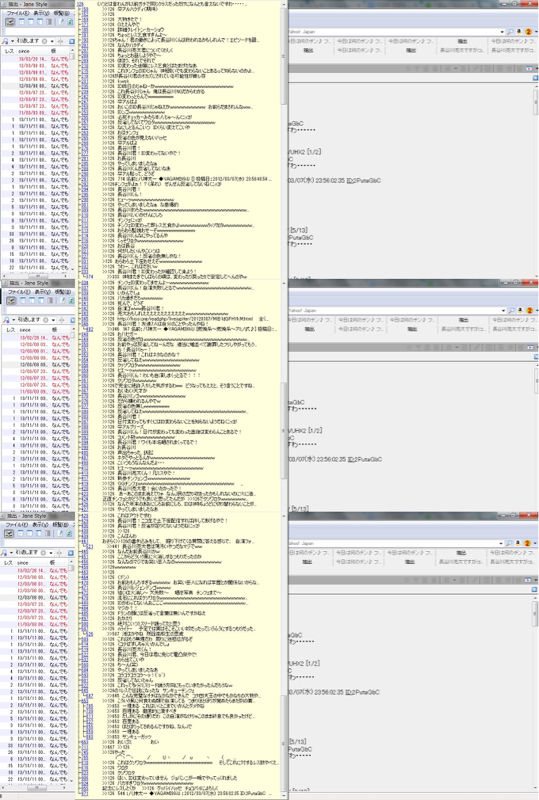Click the pressed first toolbar icon in the middle window
Viewport: 539px width, 800px height.
(10, 301)
